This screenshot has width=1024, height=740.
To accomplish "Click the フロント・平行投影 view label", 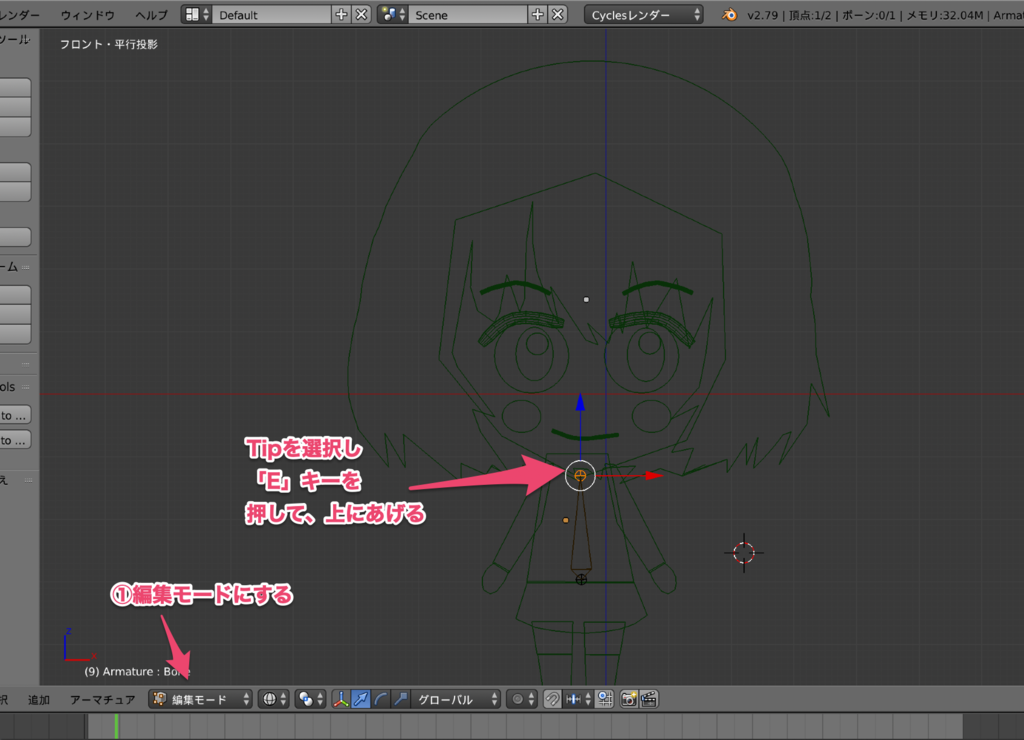I will pyautogui.click(x=108, y=44).
